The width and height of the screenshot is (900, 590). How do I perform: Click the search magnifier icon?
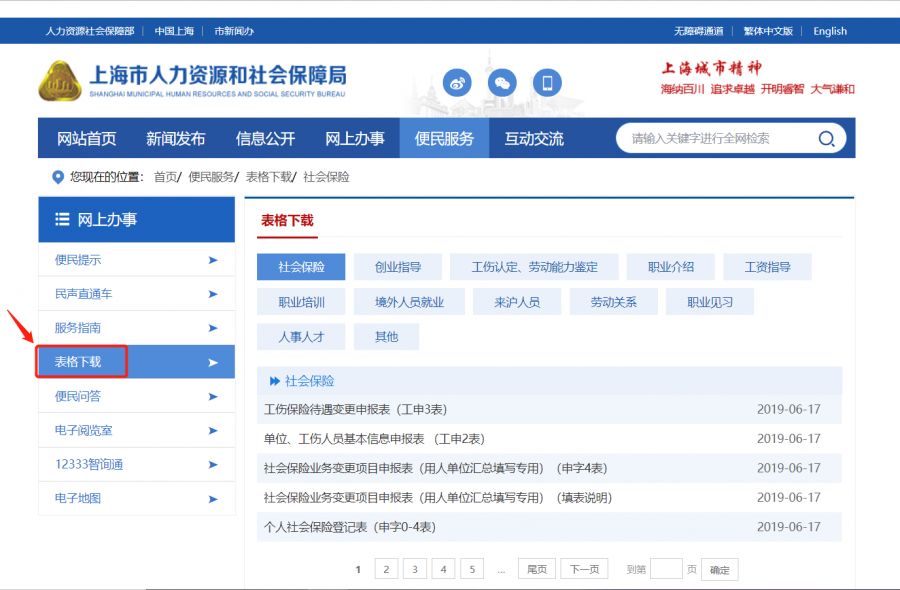pyautogui.click(x=827, y=139)
